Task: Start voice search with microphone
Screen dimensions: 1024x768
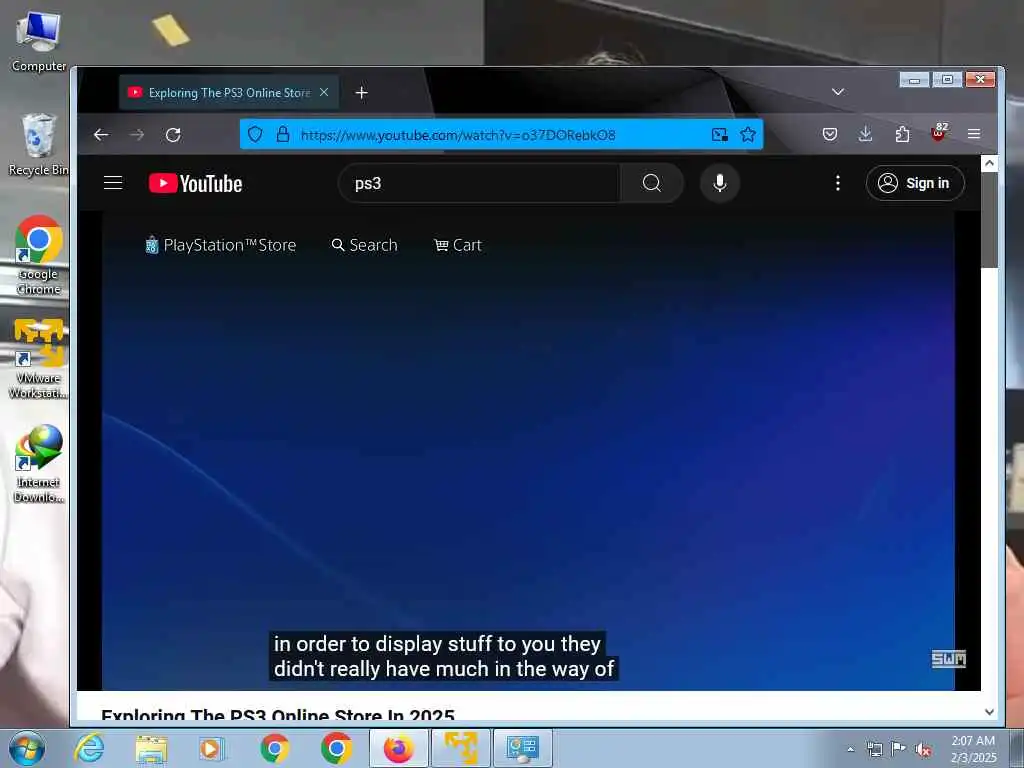Action: click(720, 183)
